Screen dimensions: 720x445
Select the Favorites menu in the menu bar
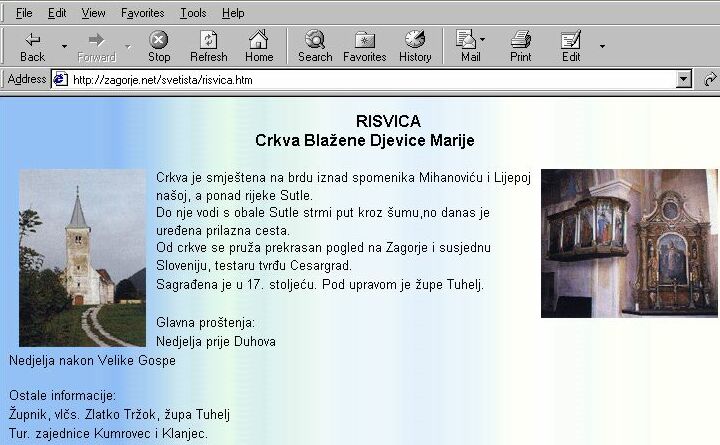(143, 13)
